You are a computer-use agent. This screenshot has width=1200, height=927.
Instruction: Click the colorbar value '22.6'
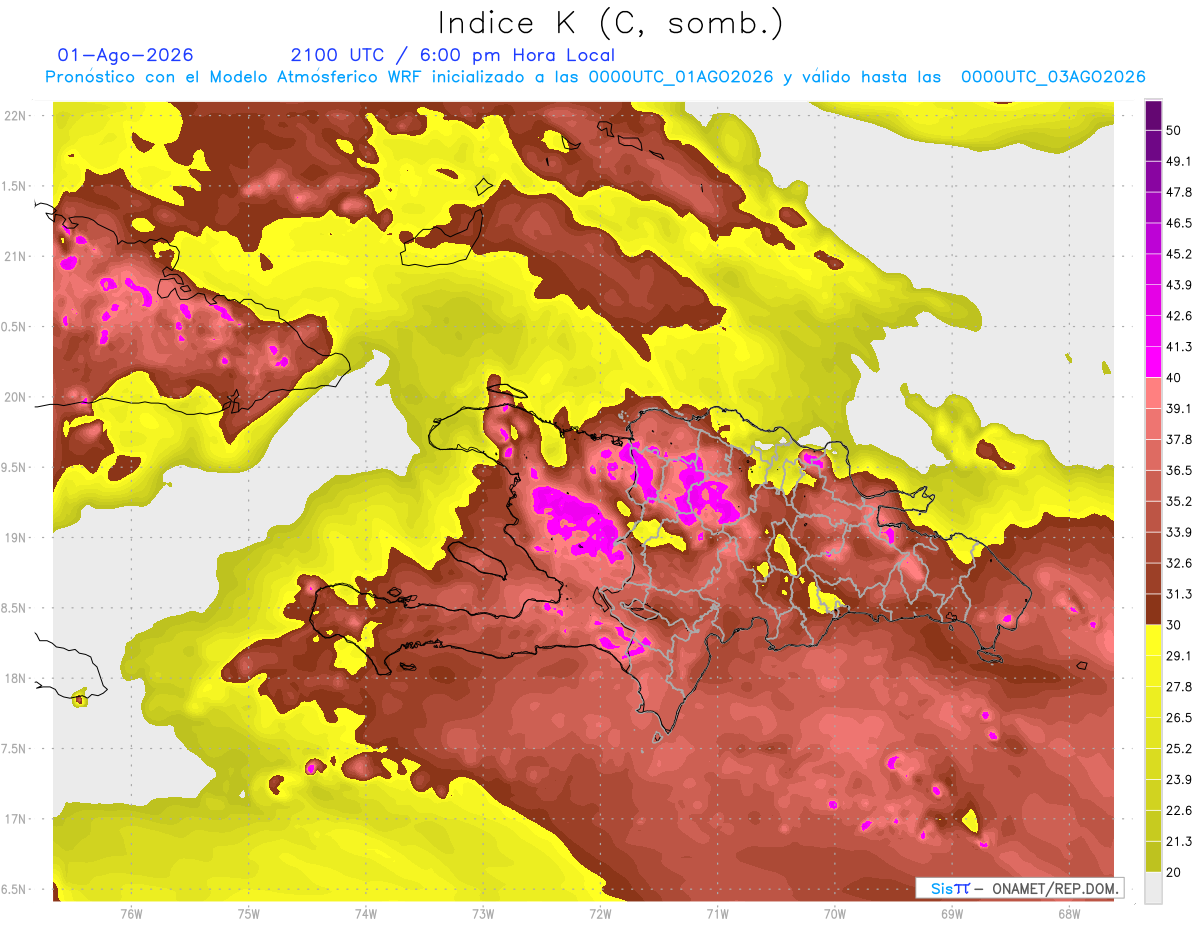pyautogui.click(x=1178, y=810)
